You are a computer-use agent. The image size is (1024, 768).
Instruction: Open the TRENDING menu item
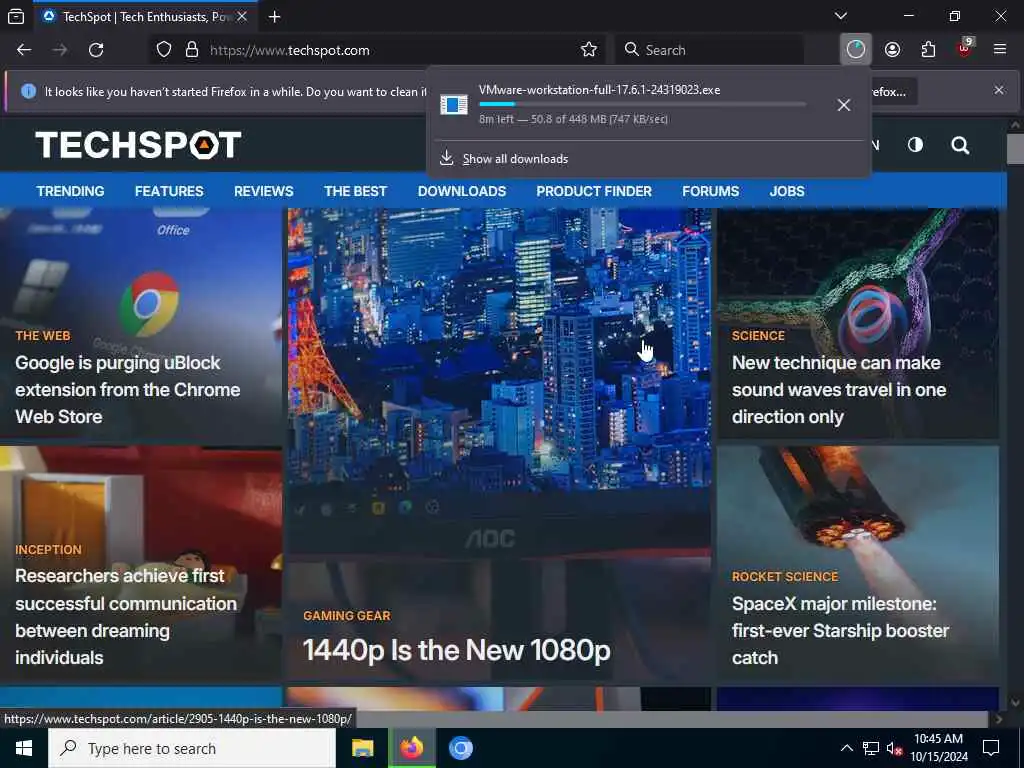(71, 191)
